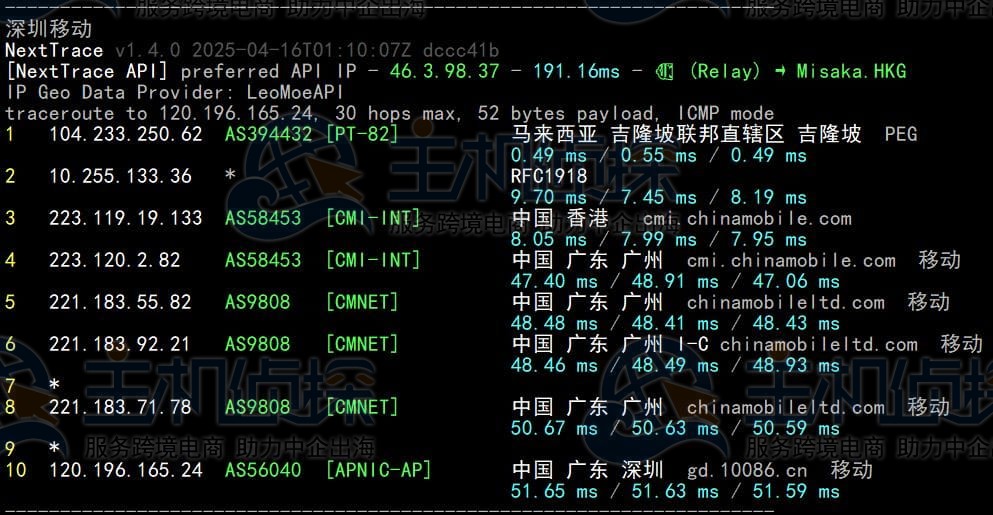Click hop 1 IP 104.233.250.62

pyautogui.click(x=126, y=134)
